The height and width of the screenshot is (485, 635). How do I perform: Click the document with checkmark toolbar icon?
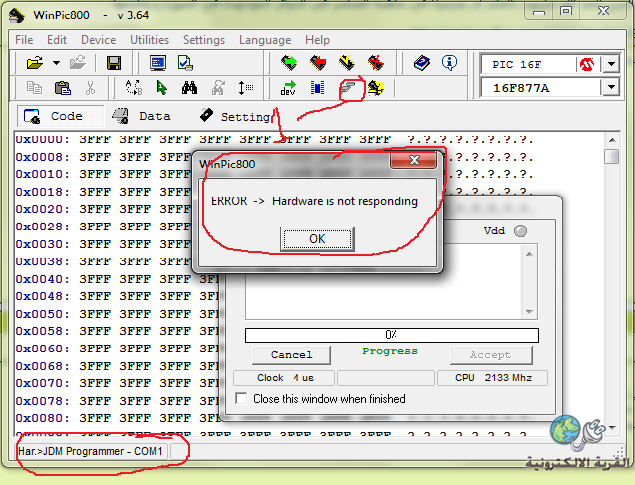click(x=185, y=63)
